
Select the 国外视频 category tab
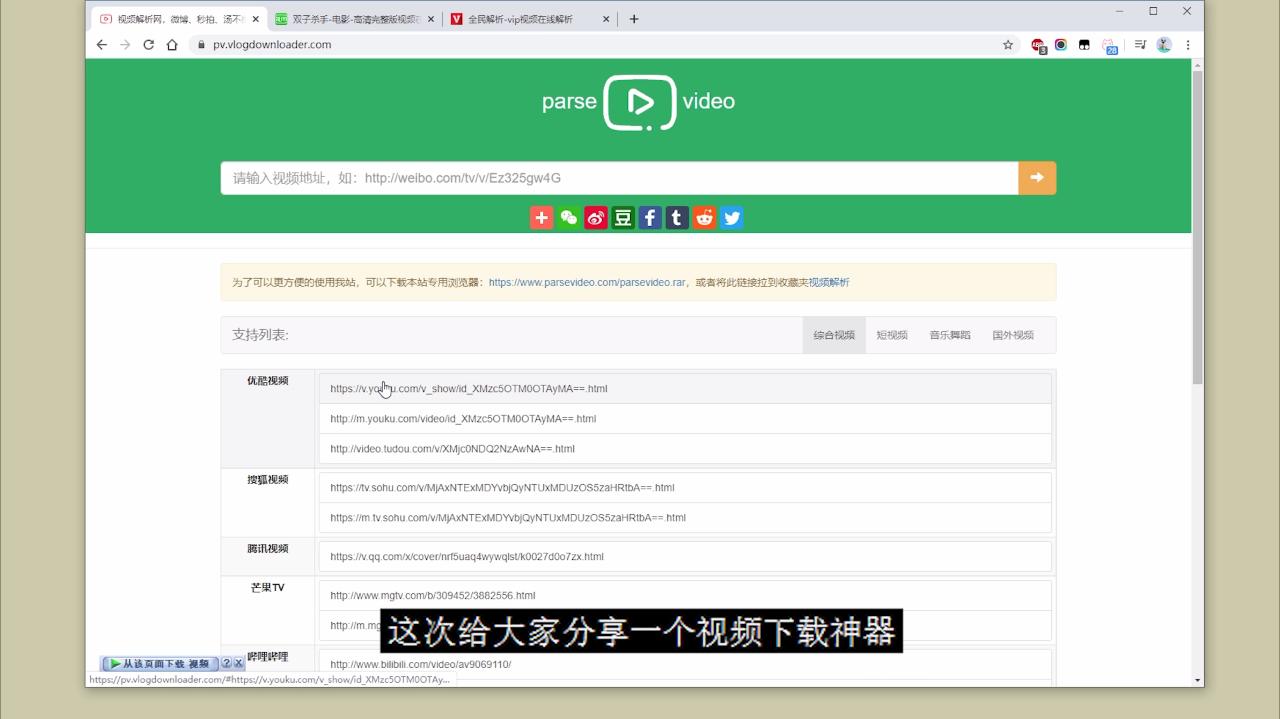point(1013,334)
